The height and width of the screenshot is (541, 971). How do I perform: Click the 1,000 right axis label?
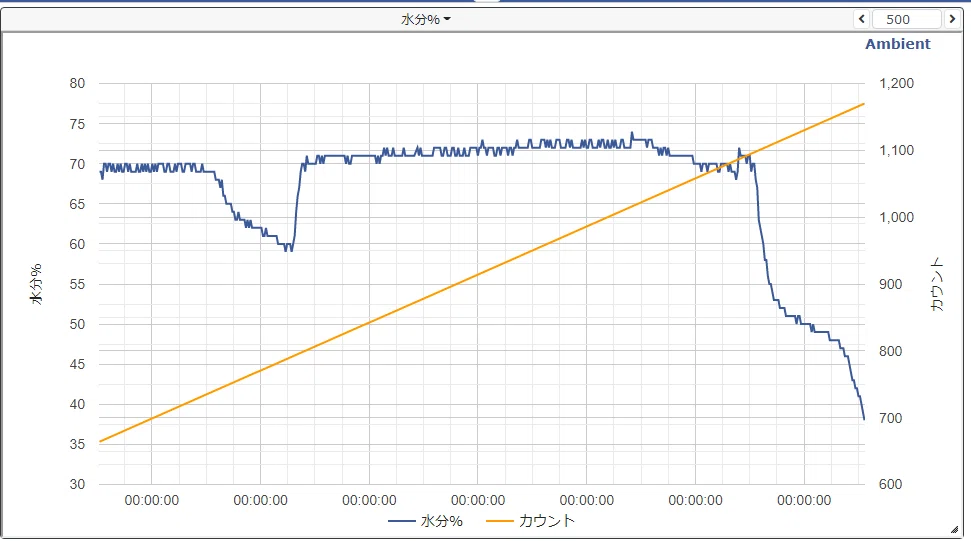[896, 217]
